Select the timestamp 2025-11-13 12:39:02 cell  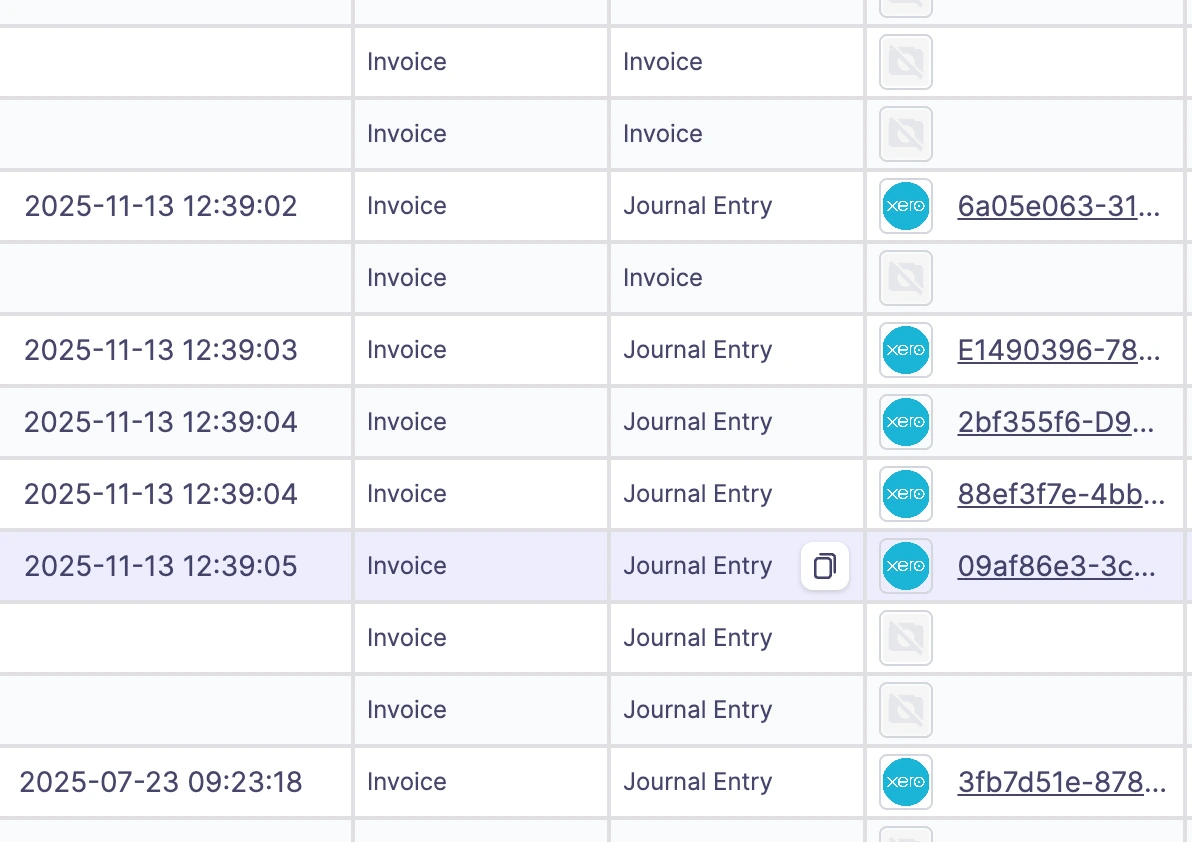coord(160,206)
